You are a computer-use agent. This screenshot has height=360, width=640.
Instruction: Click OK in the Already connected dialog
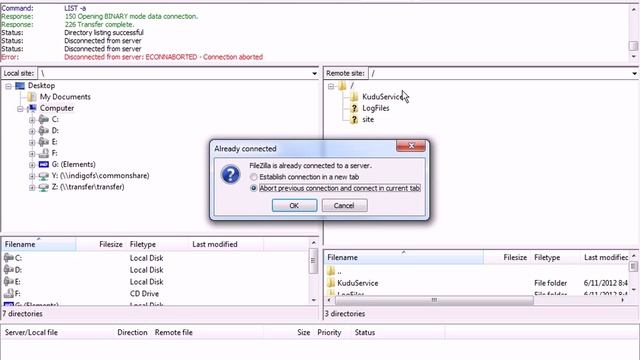coord(294,205)
